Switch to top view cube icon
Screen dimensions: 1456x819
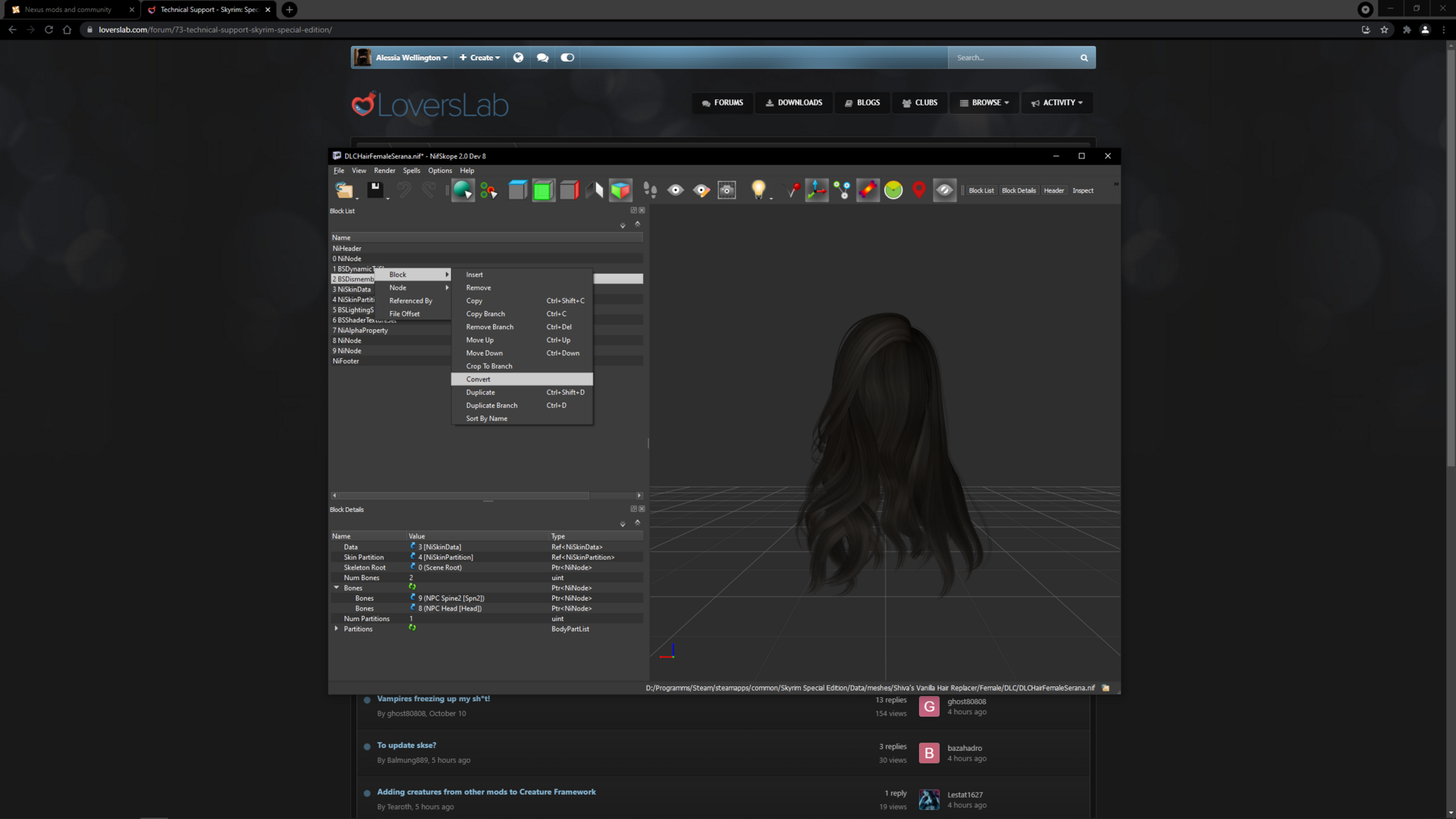pyautogui.click(x=518, y=190)
